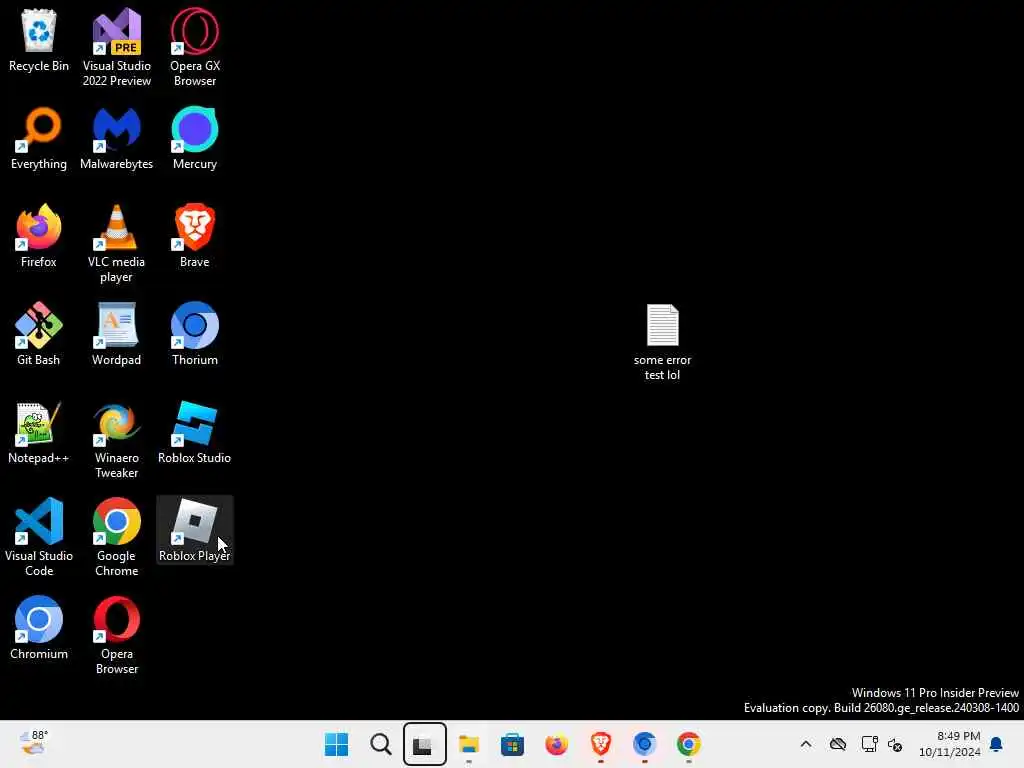Viewport: 1024px width, 768px height.
Task: Open the OneDrive cloud tray icon
Action: (838, 744)
